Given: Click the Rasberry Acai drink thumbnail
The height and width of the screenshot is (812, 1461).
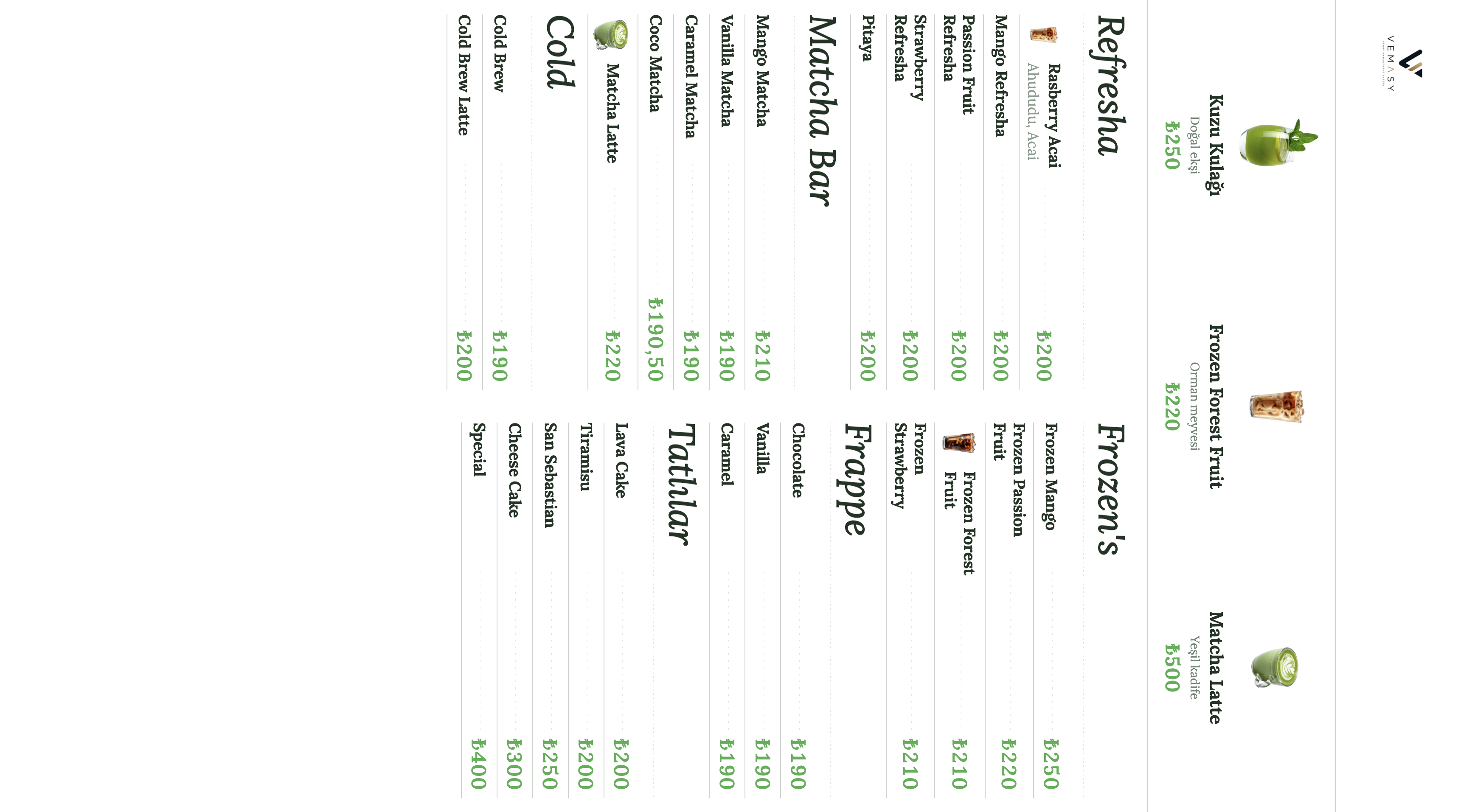Looking at the screenshot, I should coord(1044,35).
